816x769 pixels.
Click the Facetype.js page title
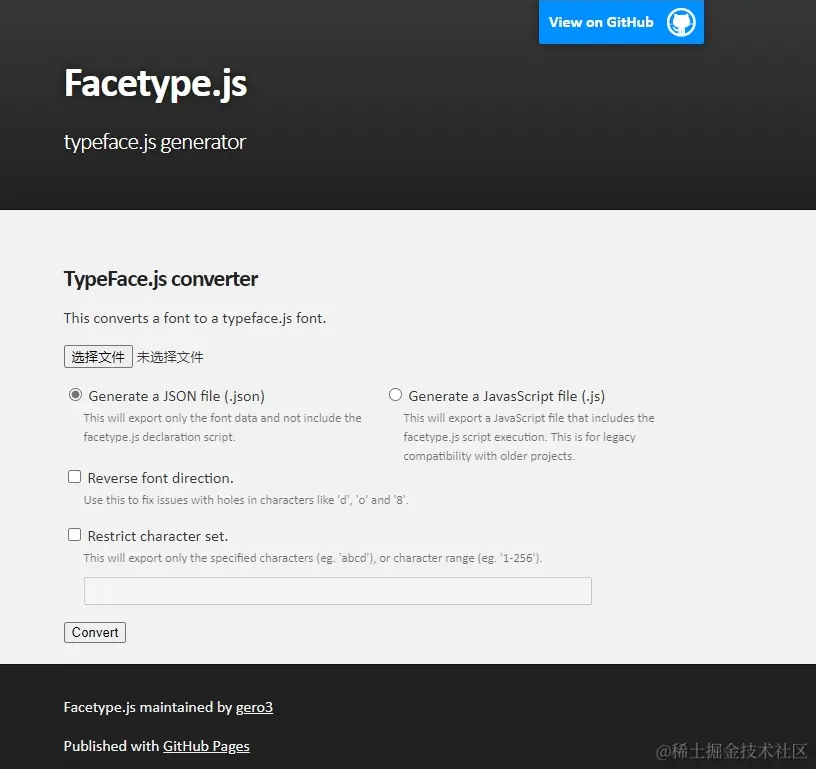point(155,83)
